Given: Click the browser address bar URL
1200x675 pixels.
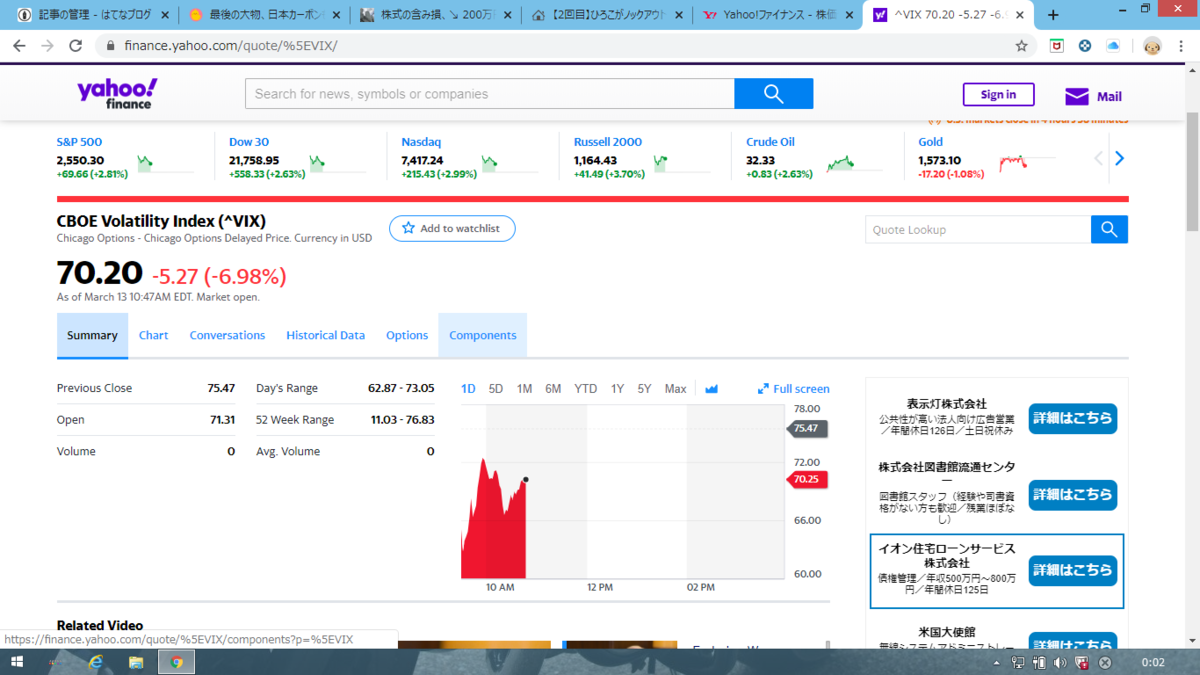Looking at the screenshot, I should click(x=231, y=46).
